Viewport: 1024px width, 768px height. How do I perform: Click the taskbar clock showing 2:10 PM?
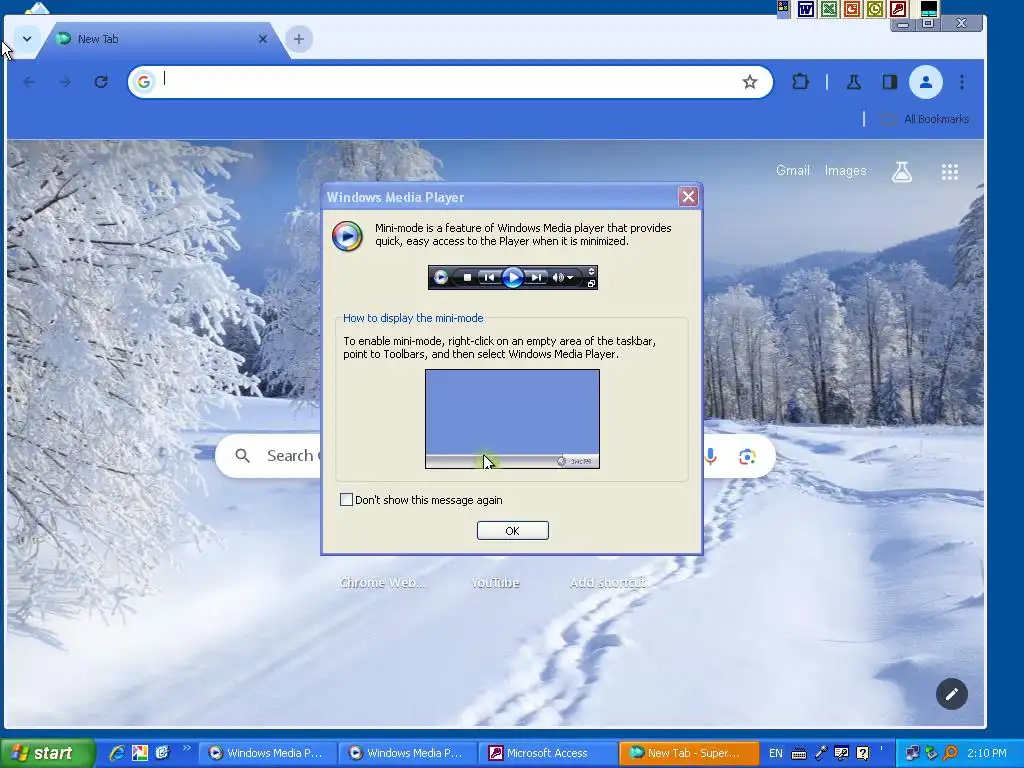tap(986, 753)
